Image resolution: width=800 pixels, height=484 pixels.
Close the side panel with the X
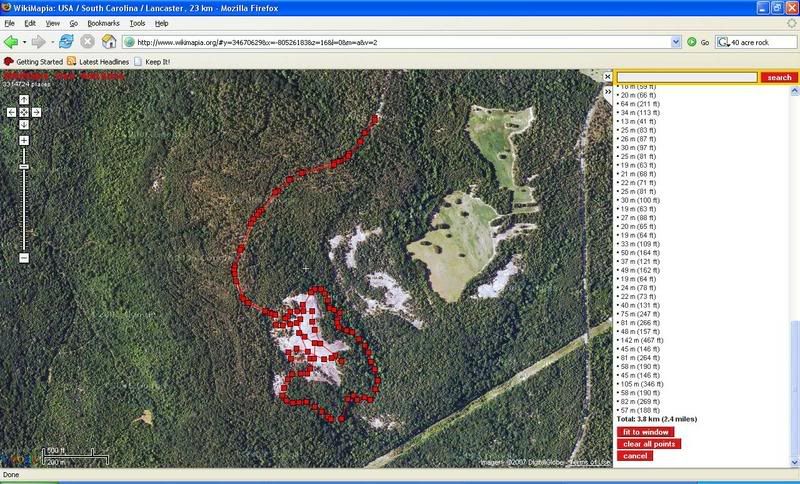pyautogui.click(x=608, y=76)
